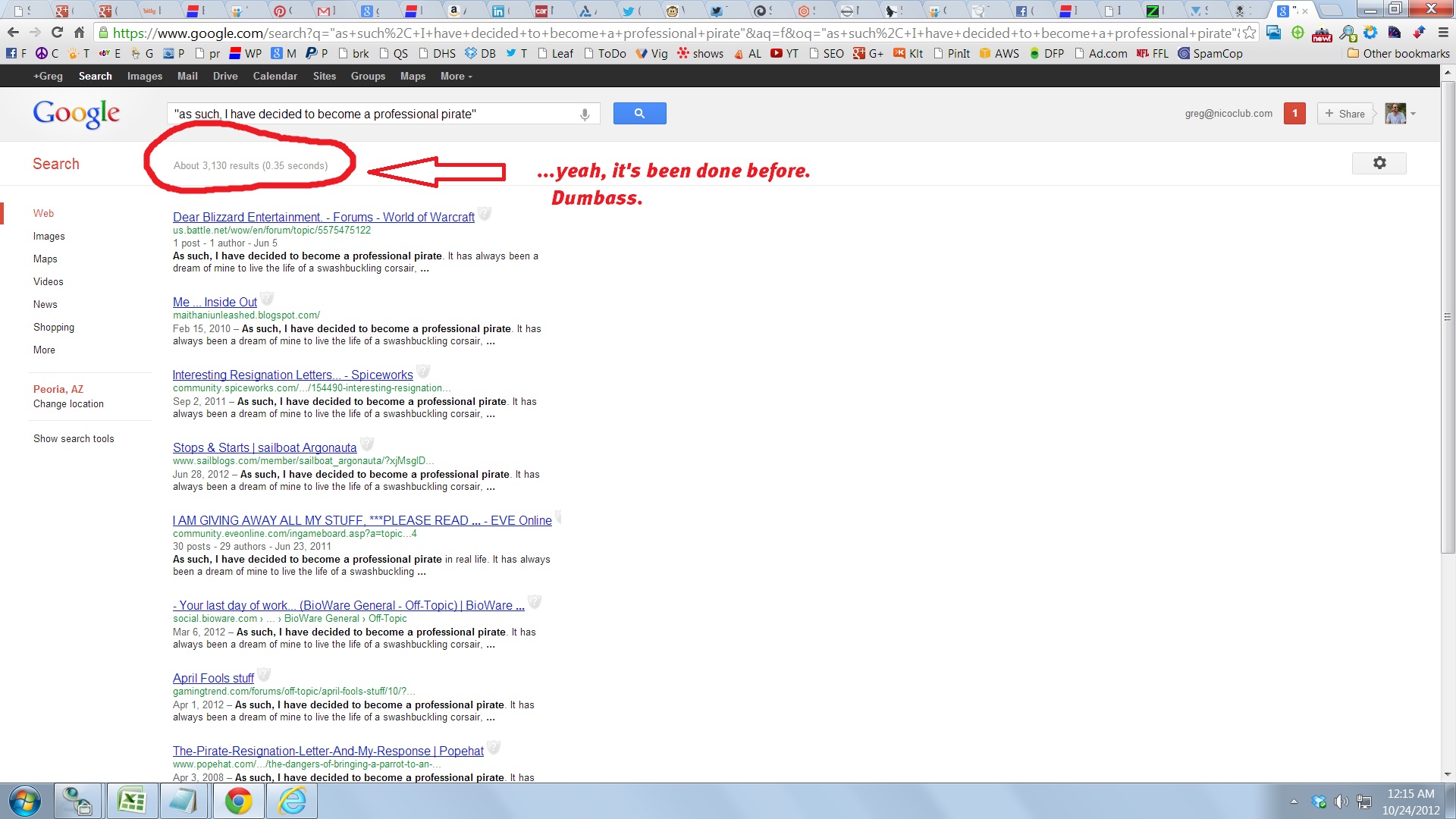Image resolution: width=1456 pixels, height=819 pixels.
Task: Open the search settings gear
Action: pyautogui.click(x=1379, y=163)
